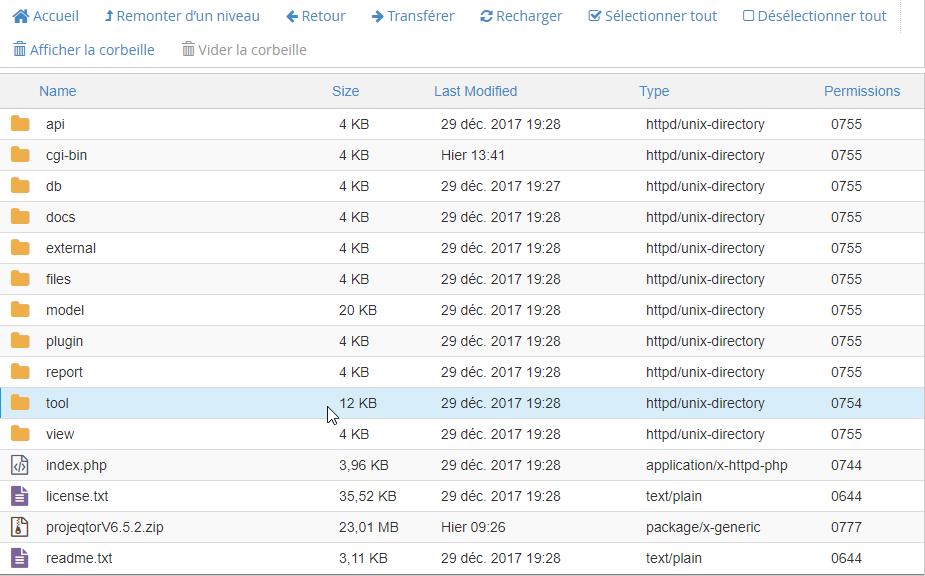Sort the list by Name column header
Screen dimensions: 925x576
click(x=58, y=91)
